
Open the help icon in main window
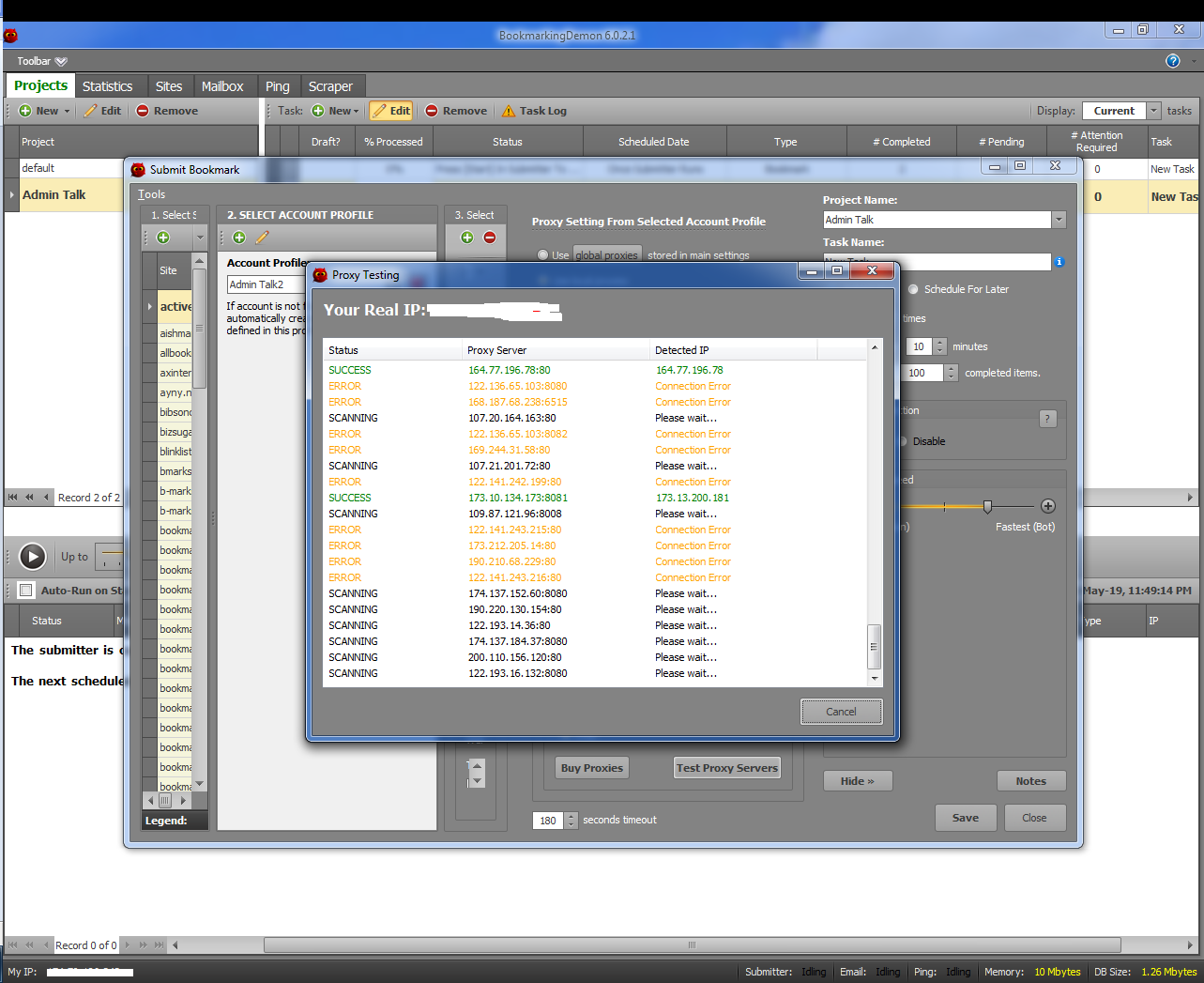tap(1172, 61)
